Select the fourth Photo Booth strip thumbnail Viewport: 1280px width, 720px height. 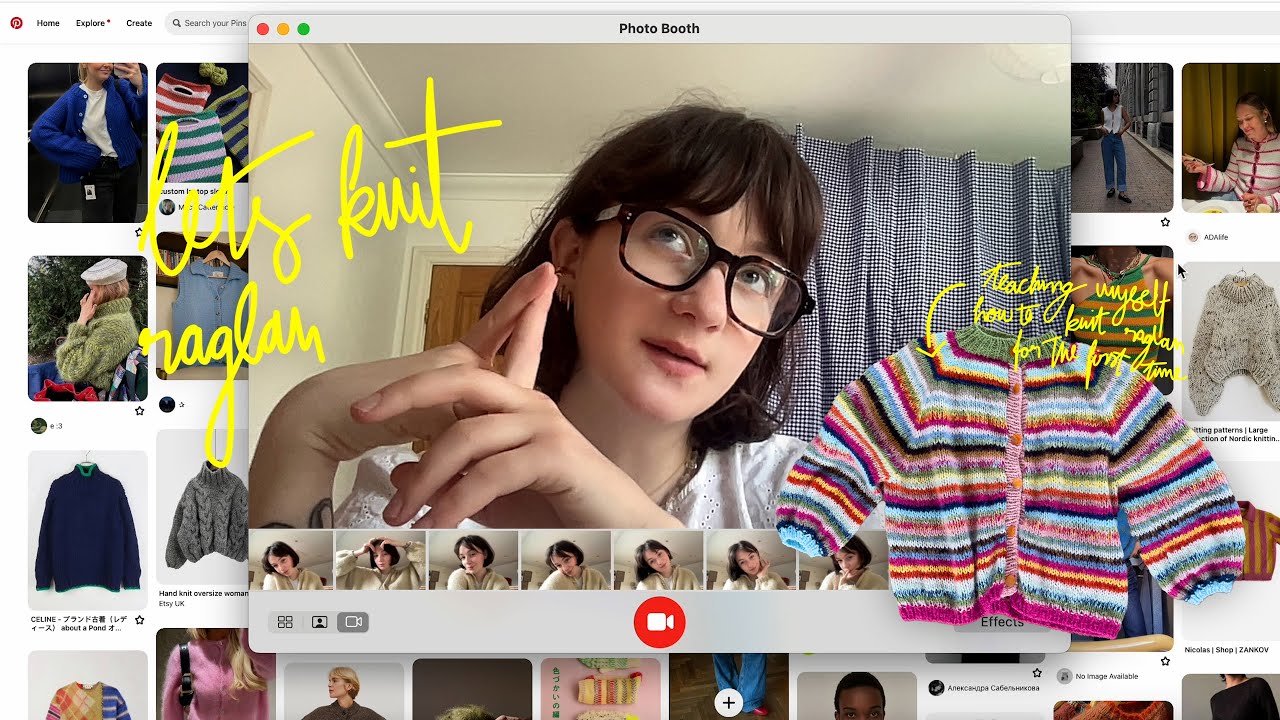pyautogui.click(x=565, y=560)
